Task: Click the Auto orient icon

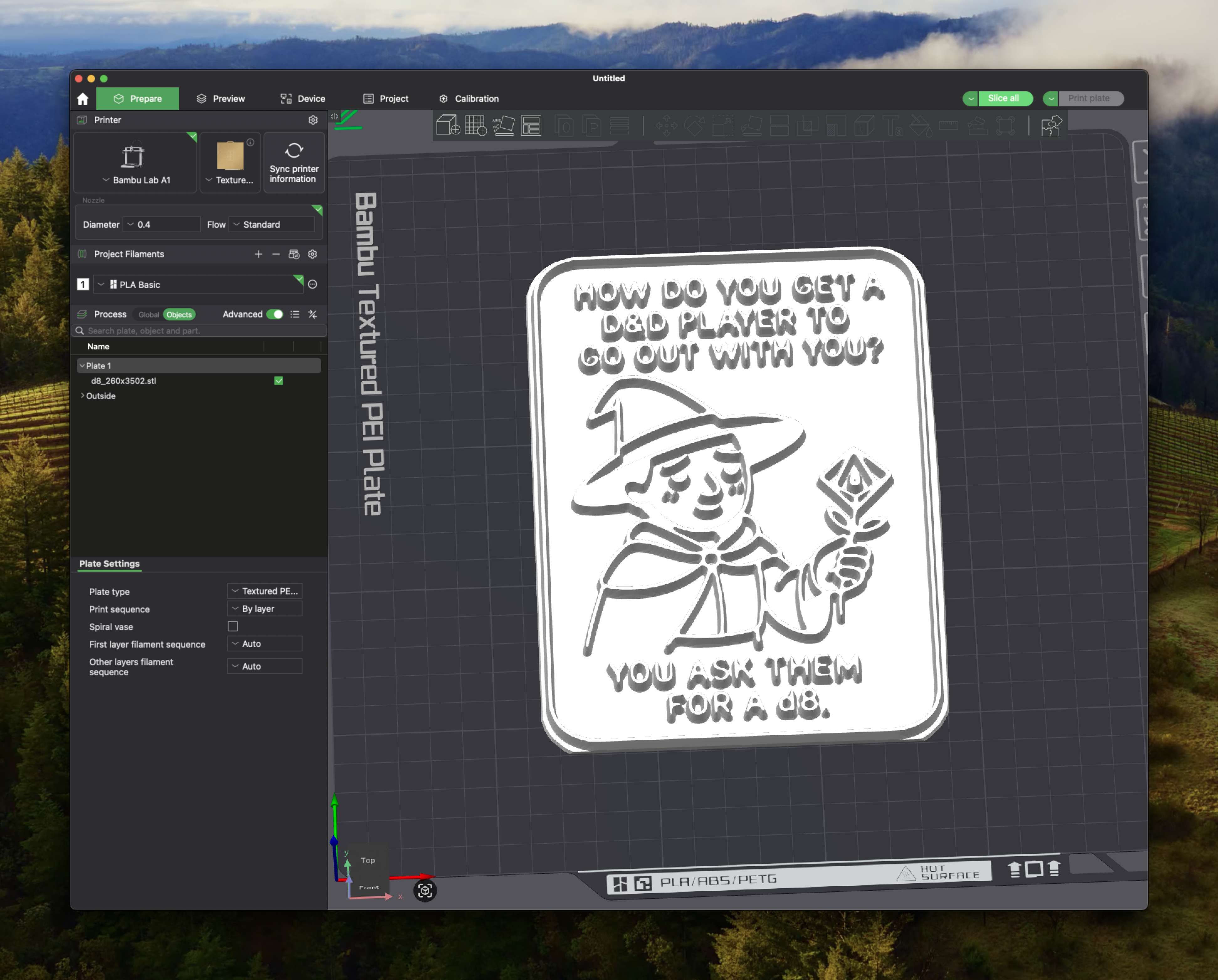Action: click(x=503, y=125)
